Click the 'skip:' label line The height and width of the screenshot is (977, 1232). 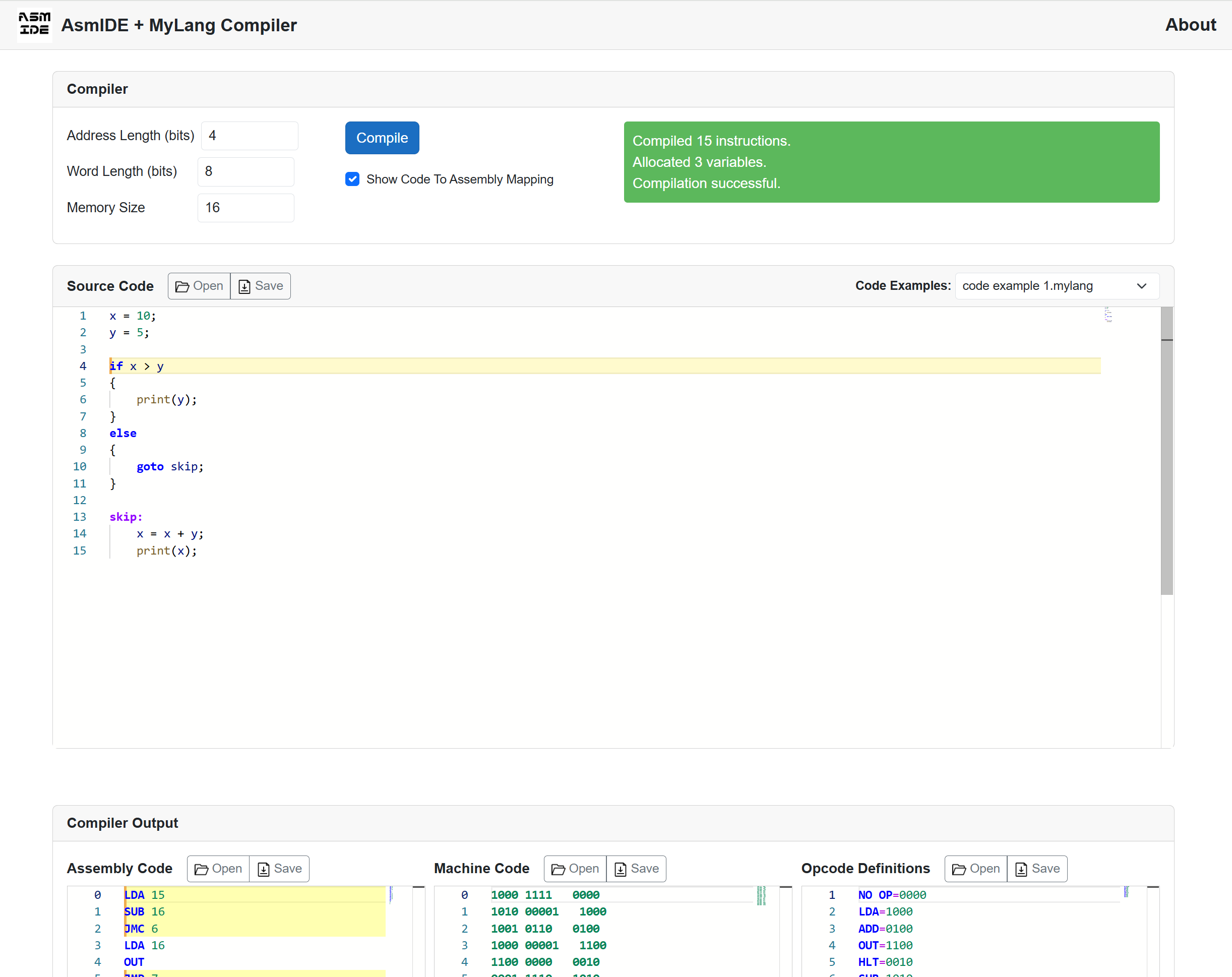pos(126,517)
